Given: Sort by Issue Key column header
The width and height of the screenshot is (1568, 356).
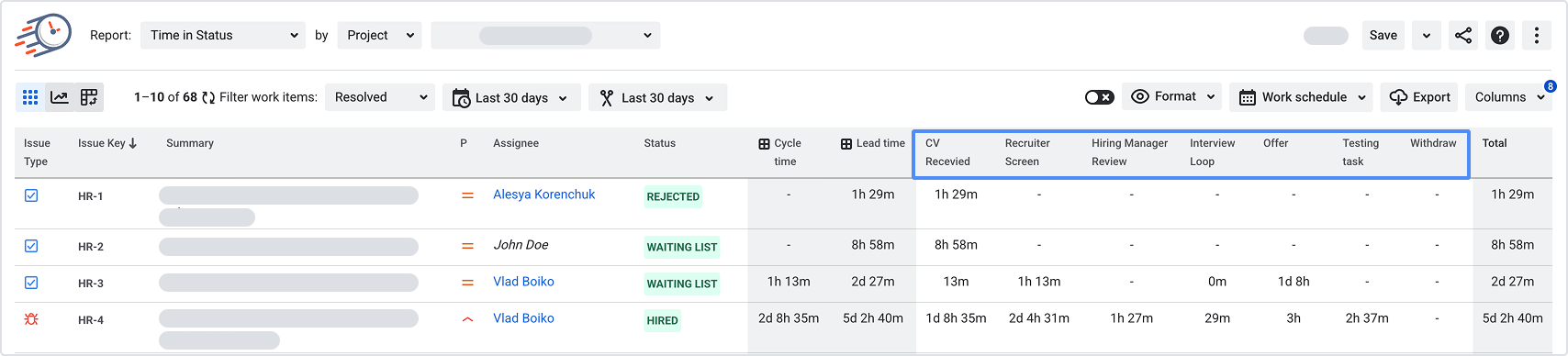Looking at the screenshot, I should (107, 143).
